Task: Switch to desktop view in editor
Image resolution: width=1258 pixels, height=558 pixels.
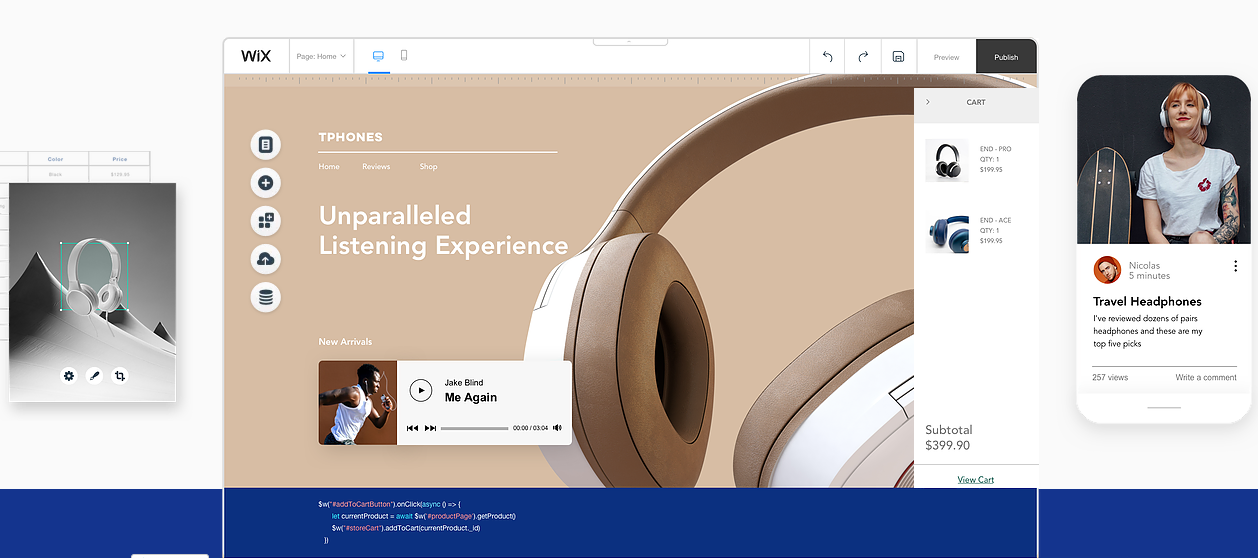Action: [378, 56]
